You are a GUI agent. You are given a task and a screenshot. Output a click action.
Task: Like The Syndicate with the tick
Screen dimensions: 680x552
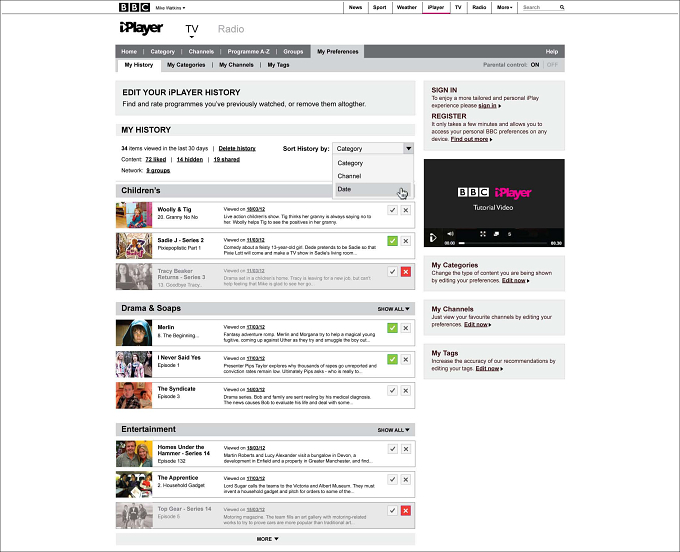tap(392, 390)
